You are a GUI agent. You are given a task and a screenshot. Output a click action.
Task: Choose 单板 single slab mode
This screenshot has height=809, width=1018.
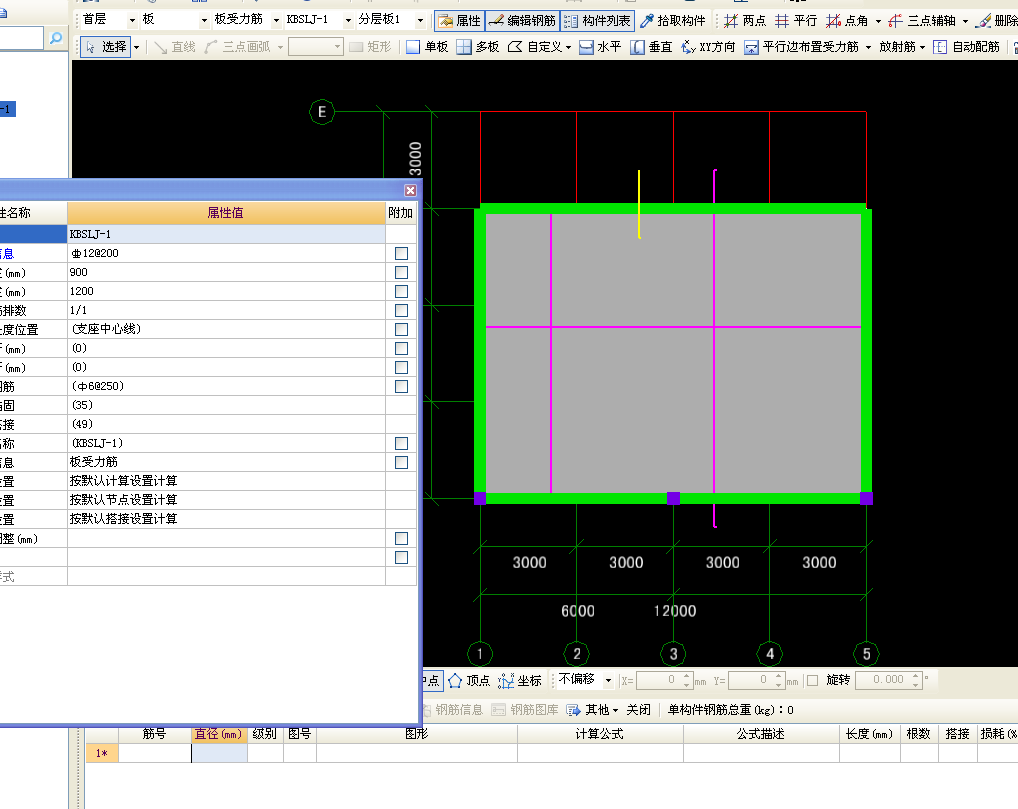click(x=427, y=47)
